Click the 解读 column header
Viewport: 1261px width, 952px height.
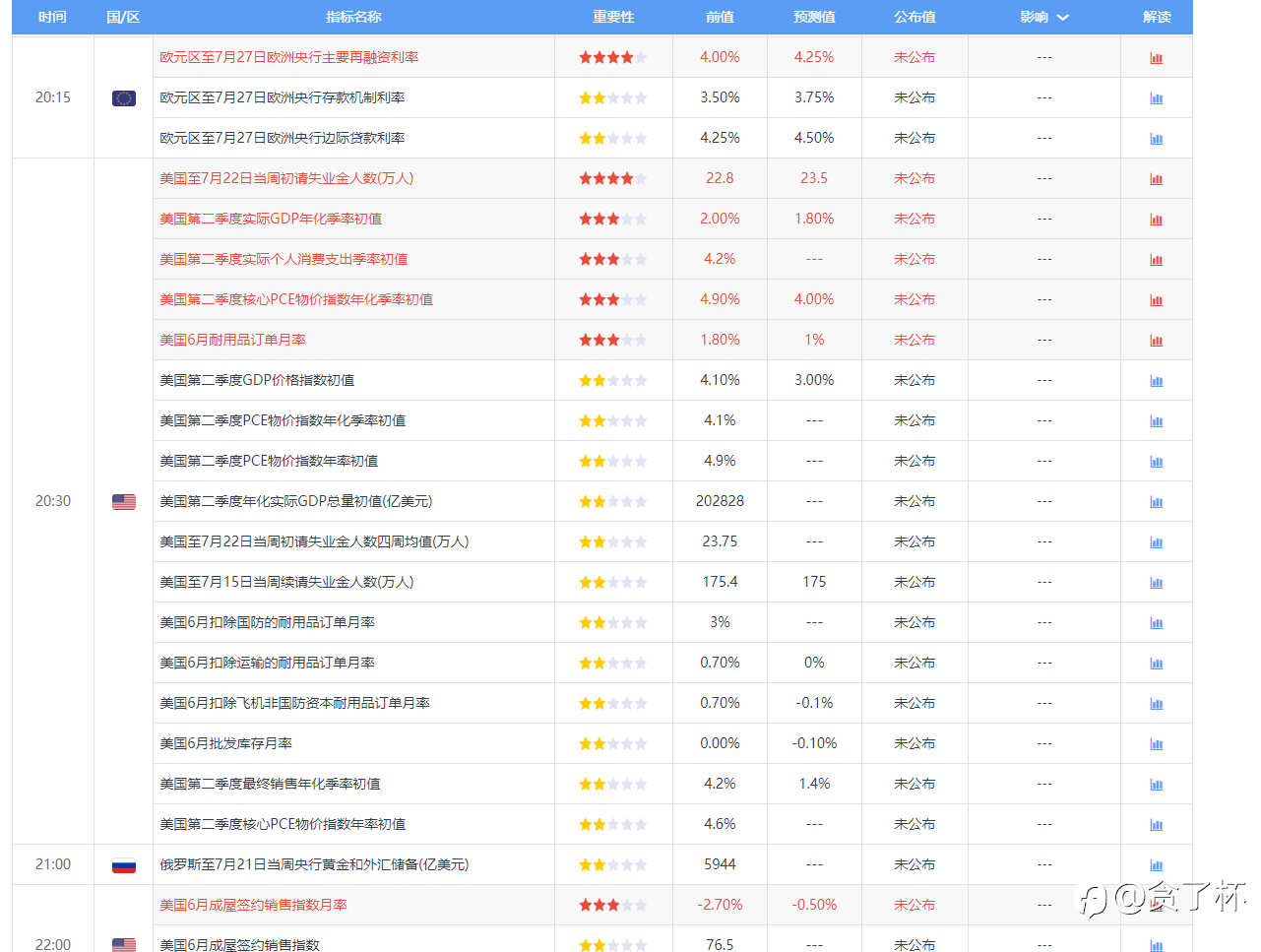(1157, 17)
